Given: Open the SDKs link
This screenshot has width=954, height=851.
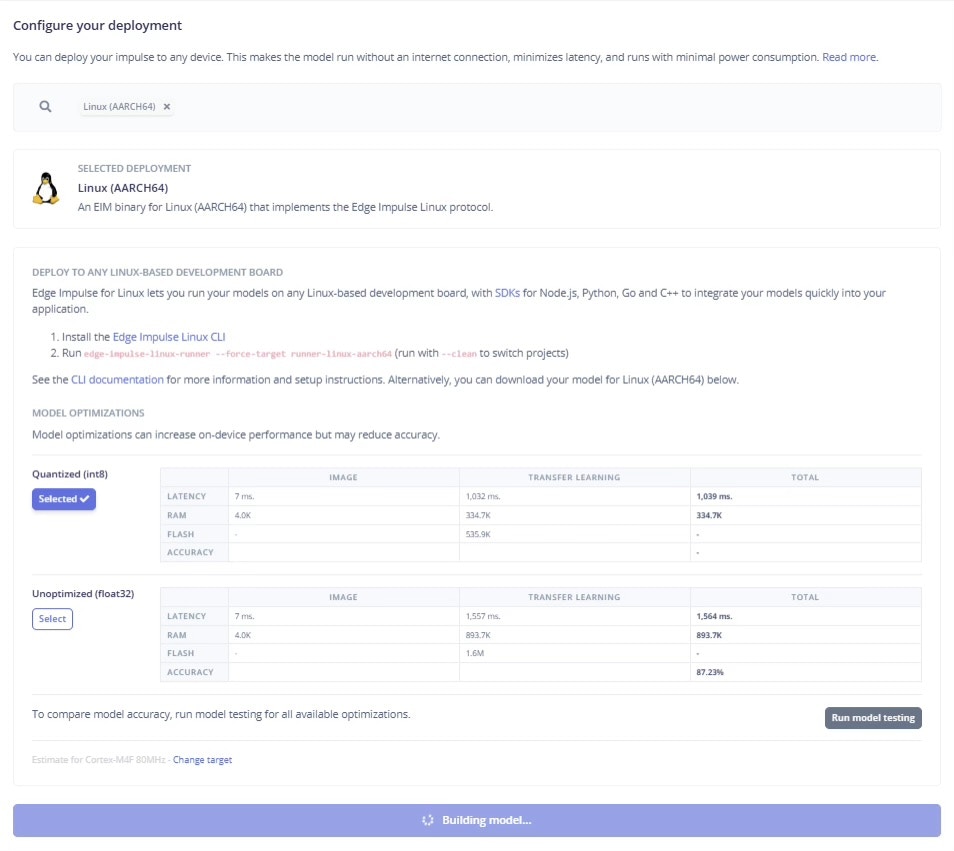Looking at the screenshot, I should coord(507,293).
